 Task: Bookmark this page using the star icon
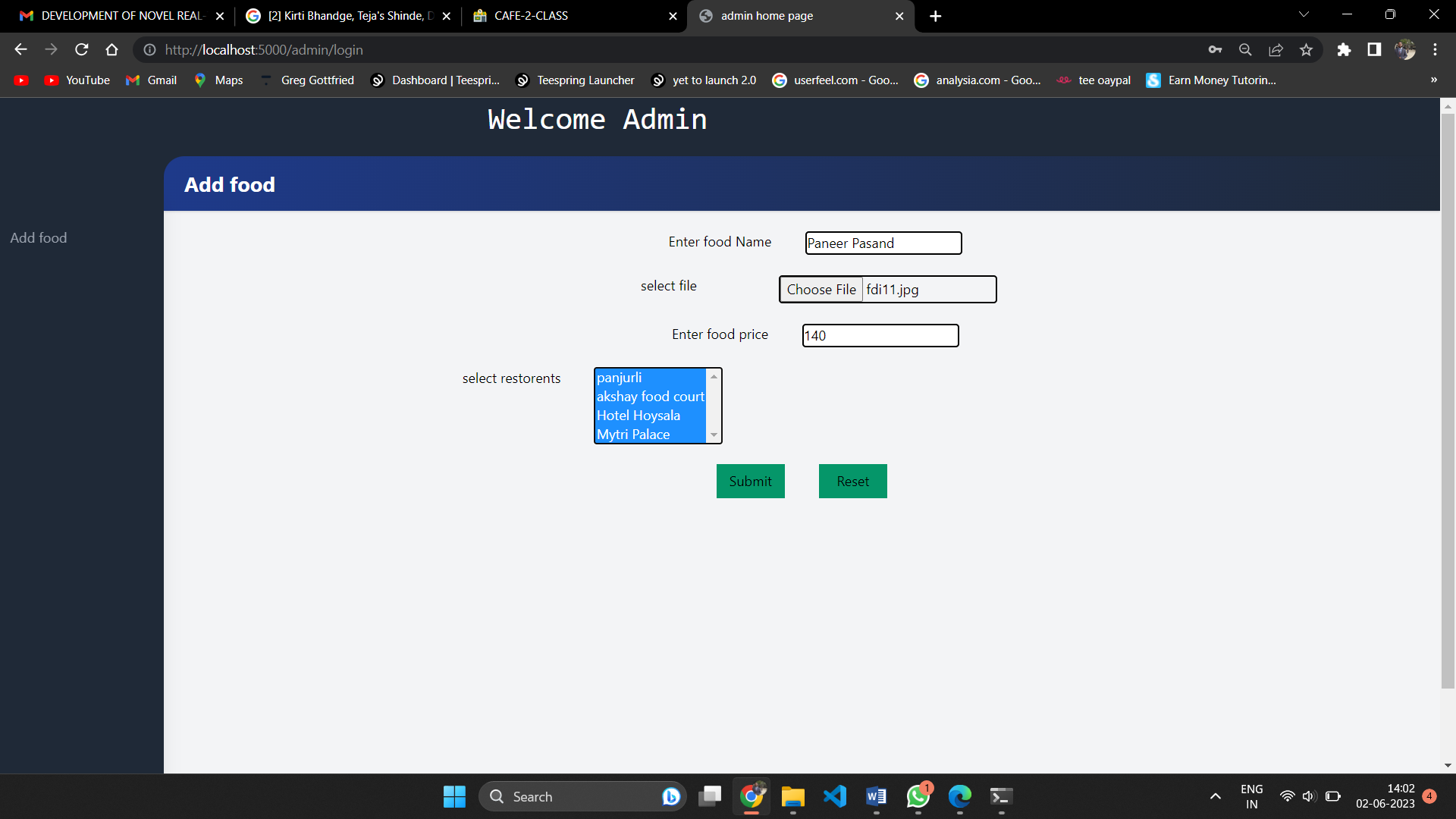[x=1306, y=49]
